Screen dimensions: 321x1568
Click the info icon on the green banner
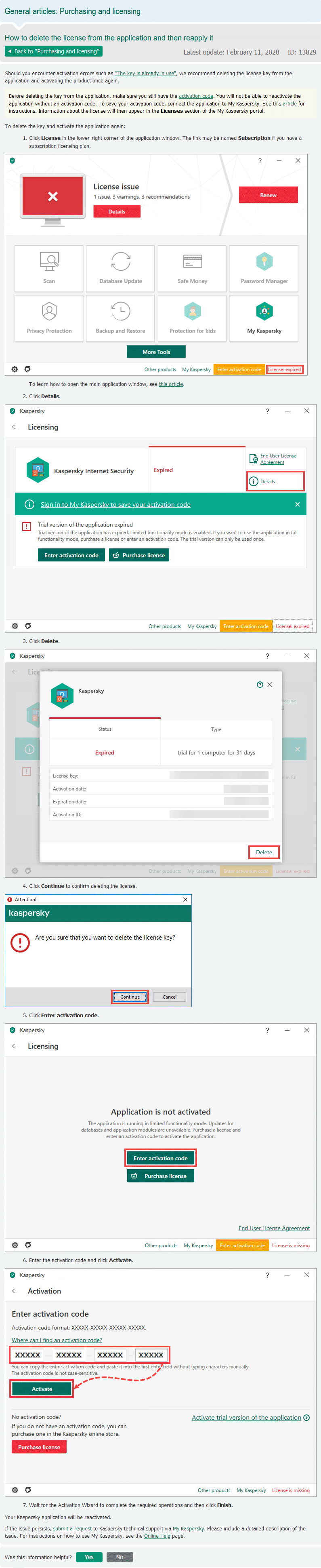click(x=29, y=505)
